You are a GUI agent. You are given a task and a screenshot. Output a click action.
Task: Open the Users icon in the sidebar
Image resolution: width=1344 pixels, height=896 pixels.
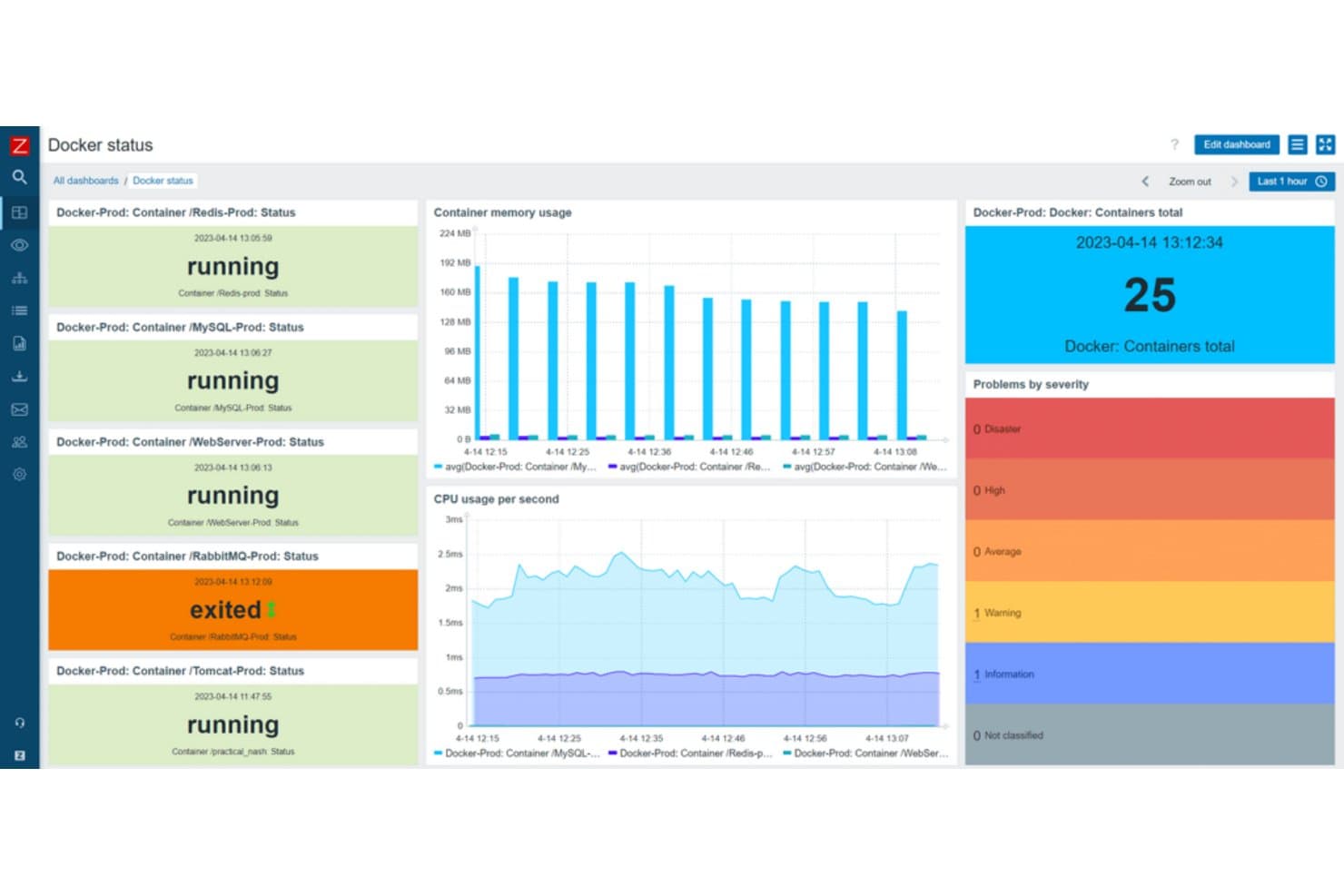click(x=19, y=442)
